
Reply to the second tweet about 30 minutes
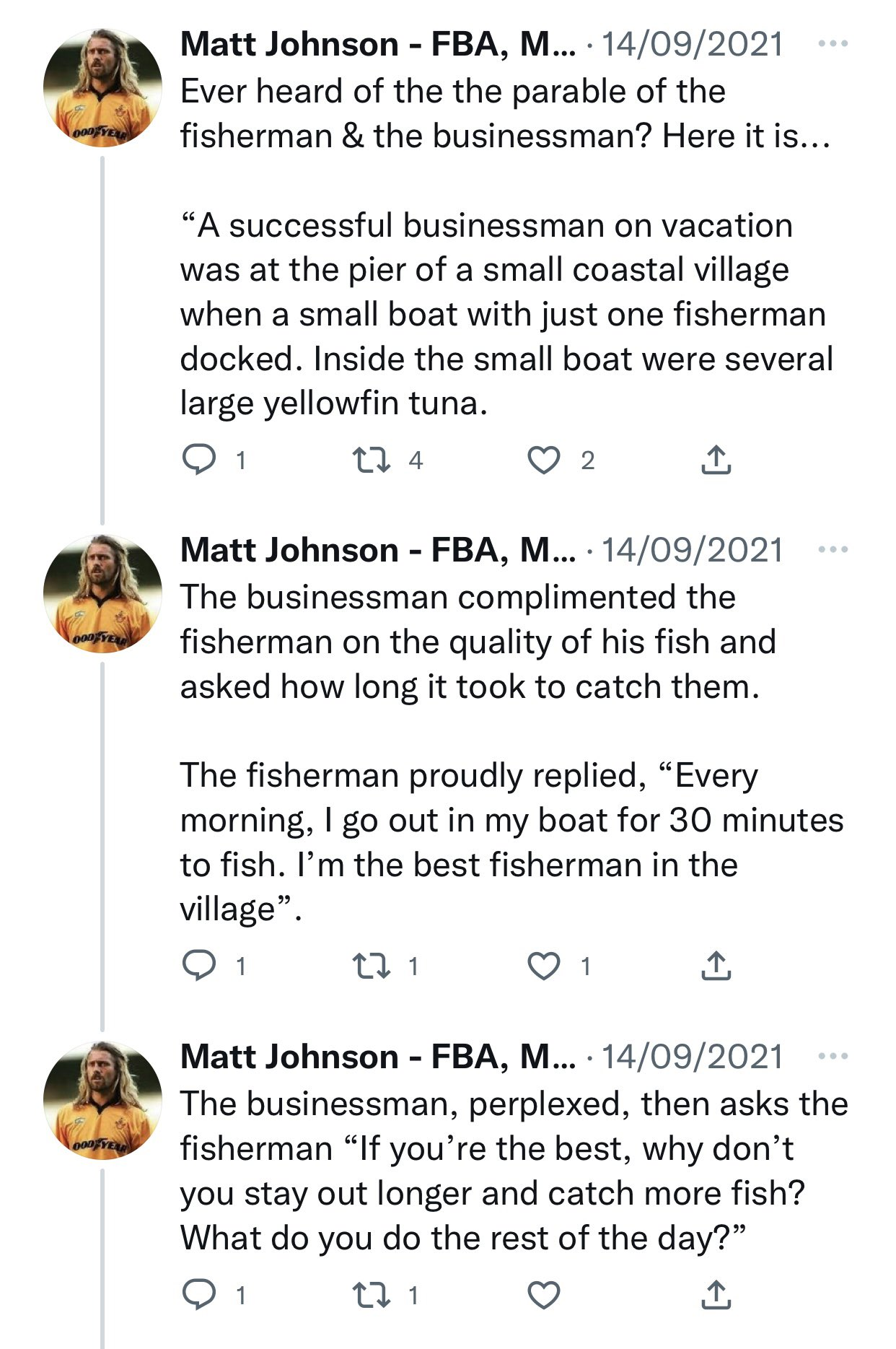point(198,966)
